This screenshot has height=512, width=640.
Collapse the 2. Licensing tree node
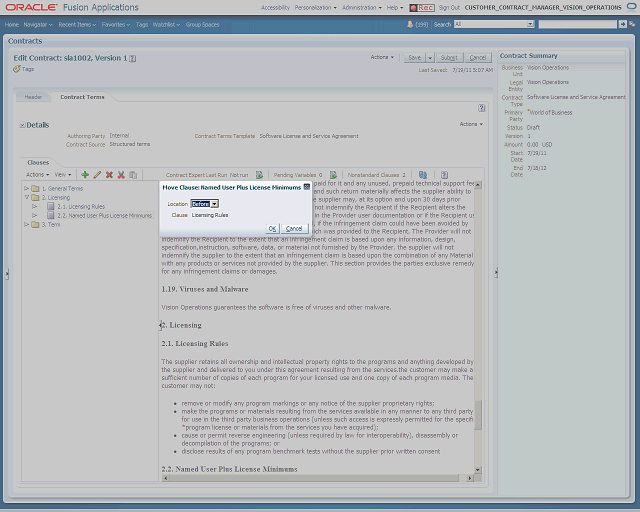(27, 197)
